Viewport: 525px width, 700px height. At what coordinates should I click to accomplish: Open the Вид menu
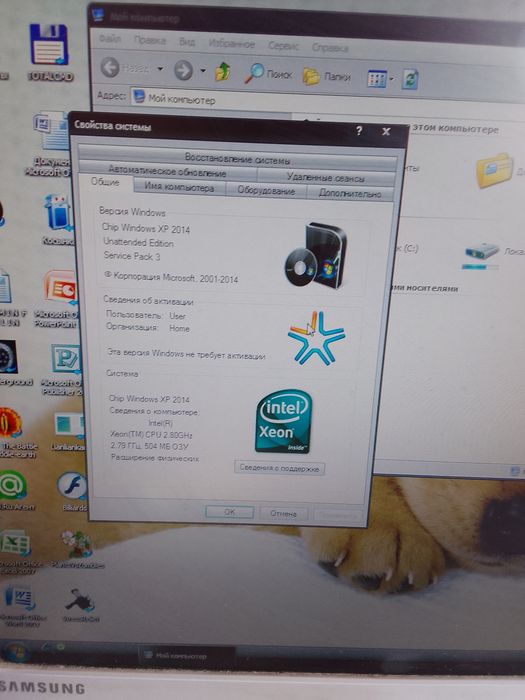tap(187, 42)
